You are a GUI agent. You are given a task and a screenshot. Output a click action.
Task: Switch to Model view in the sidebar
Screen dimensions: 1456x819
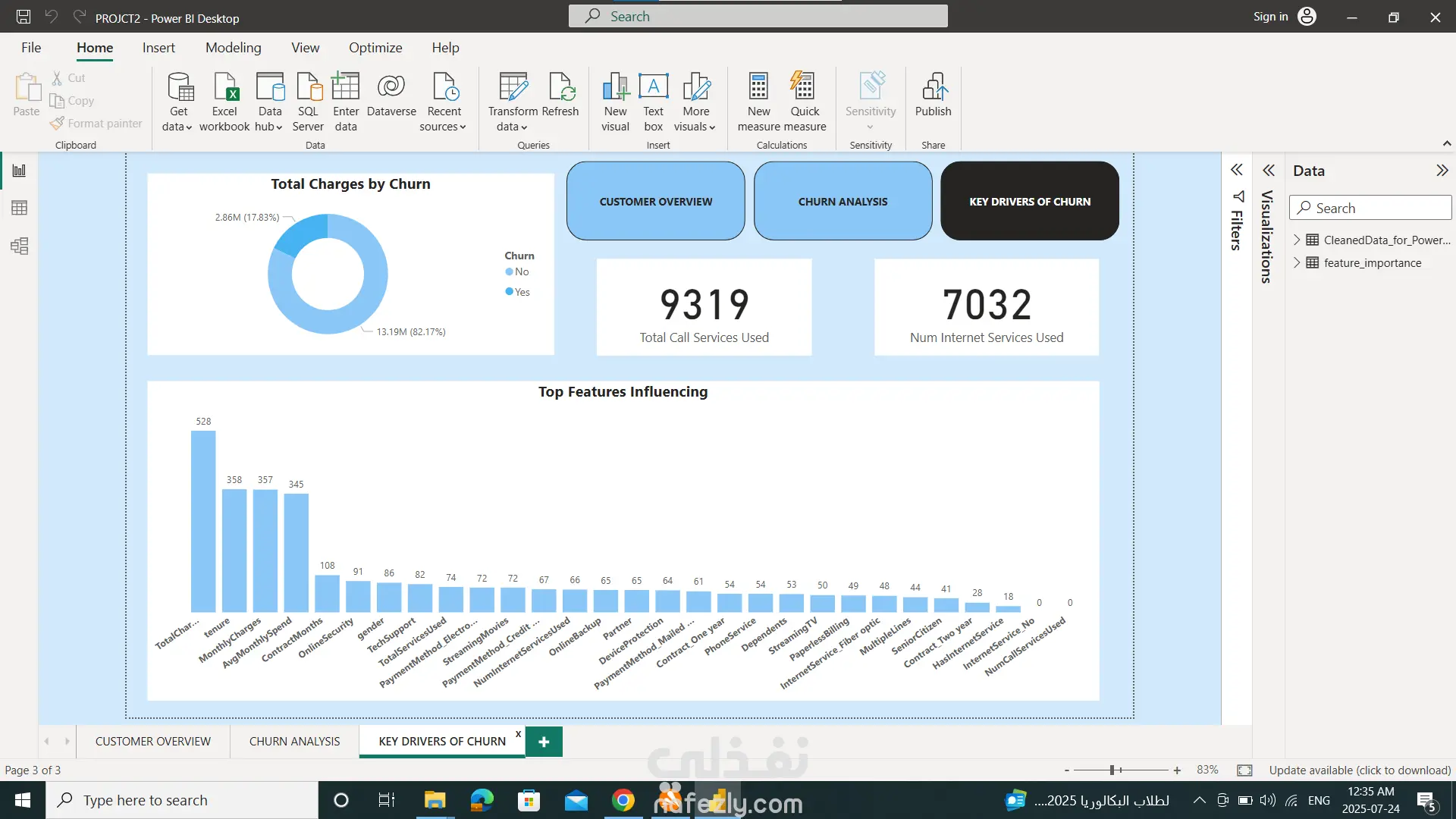(x=20, y=246)
